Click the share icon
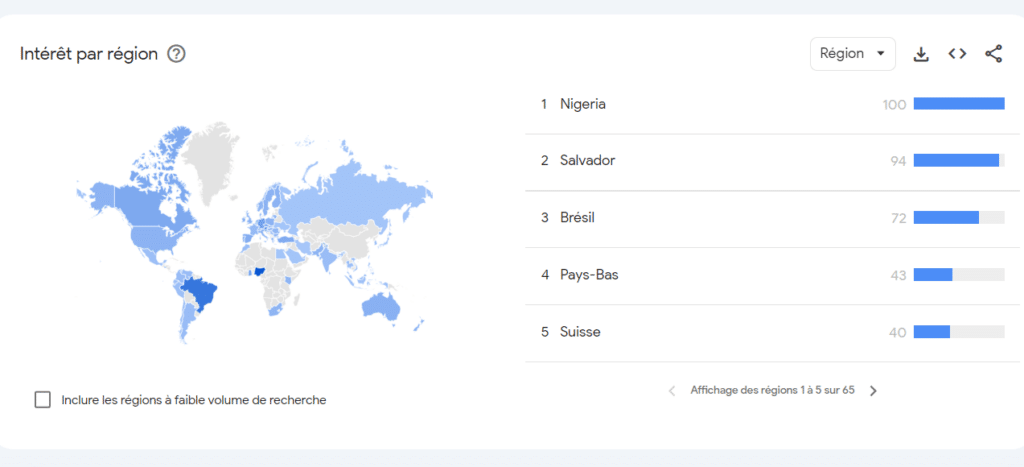Screen dimensions: 1024x467 pyautogui.click(x=993, y=54)
